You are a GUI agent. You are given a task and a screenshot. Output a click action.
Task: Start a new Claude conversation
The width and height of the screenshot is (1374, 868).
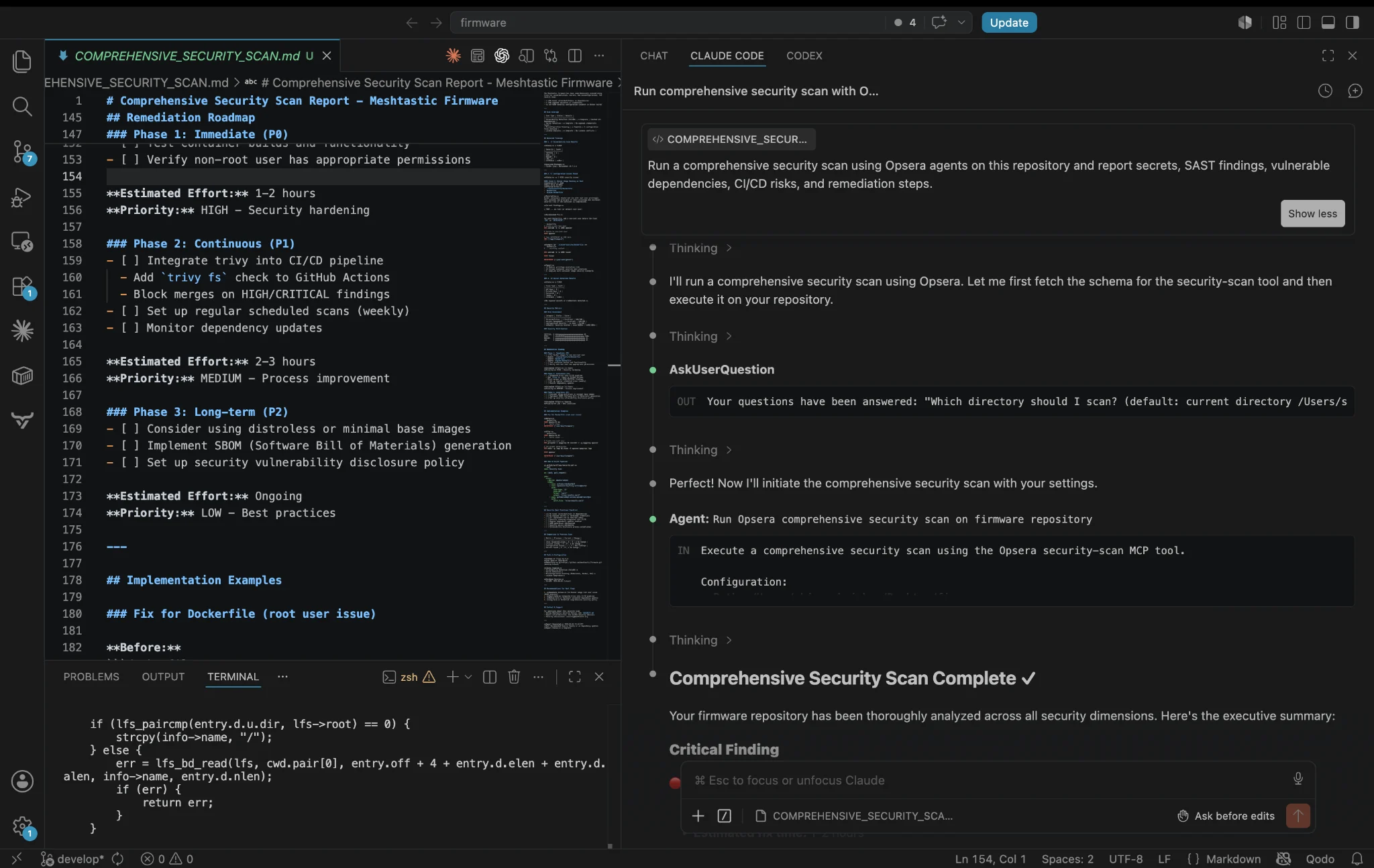pyautogui.click(x=1355, y=91)
